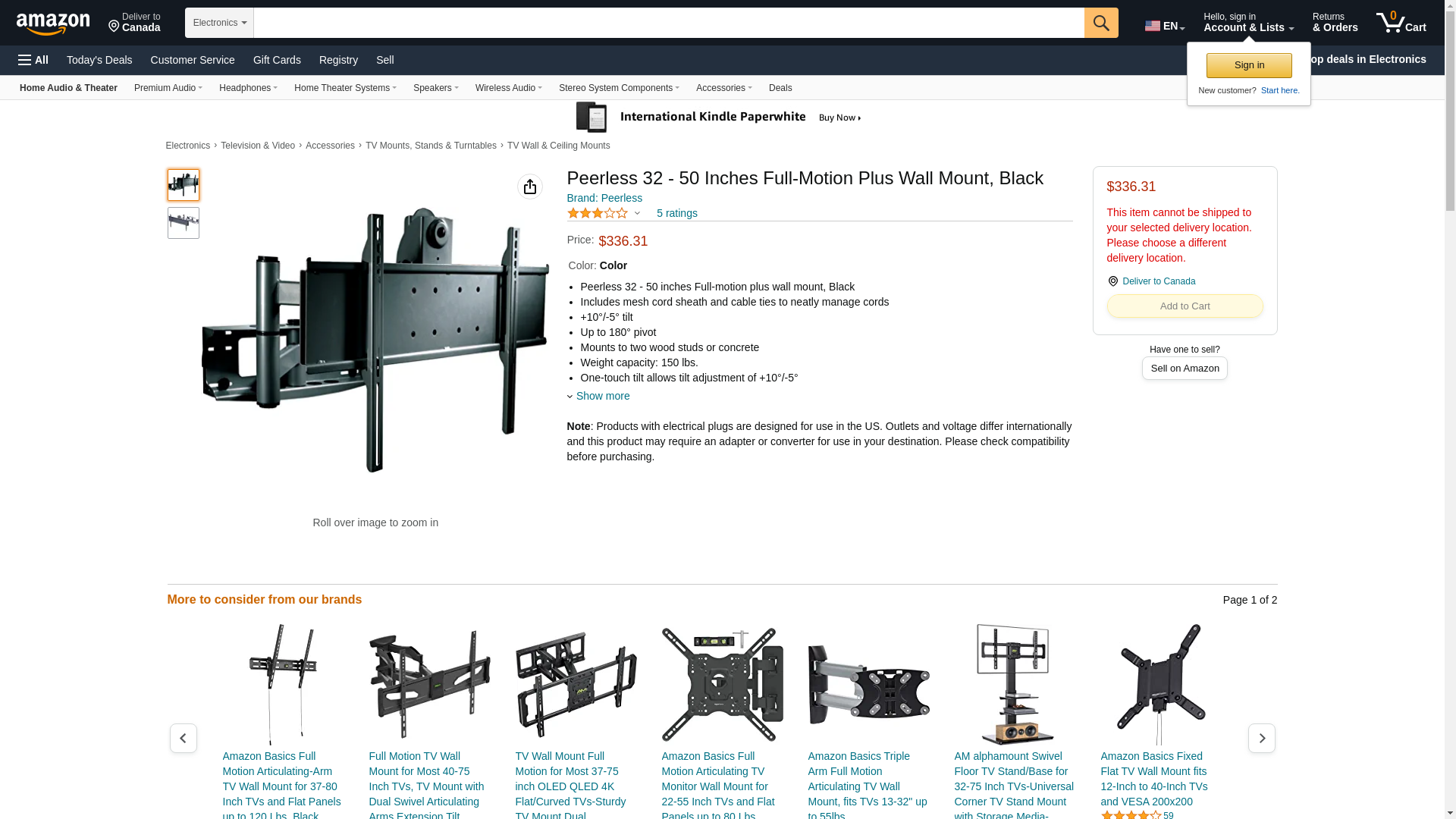Viewport: 1456px width, 819px height.
Task: Open the Headphones submenu
Action: tap(248, 88)
